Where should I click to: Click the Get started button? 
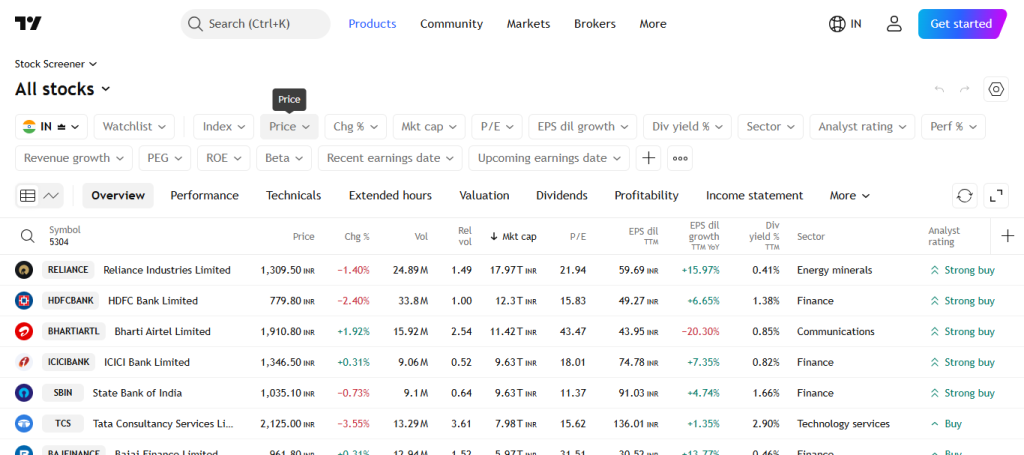[x=963, y=24]
